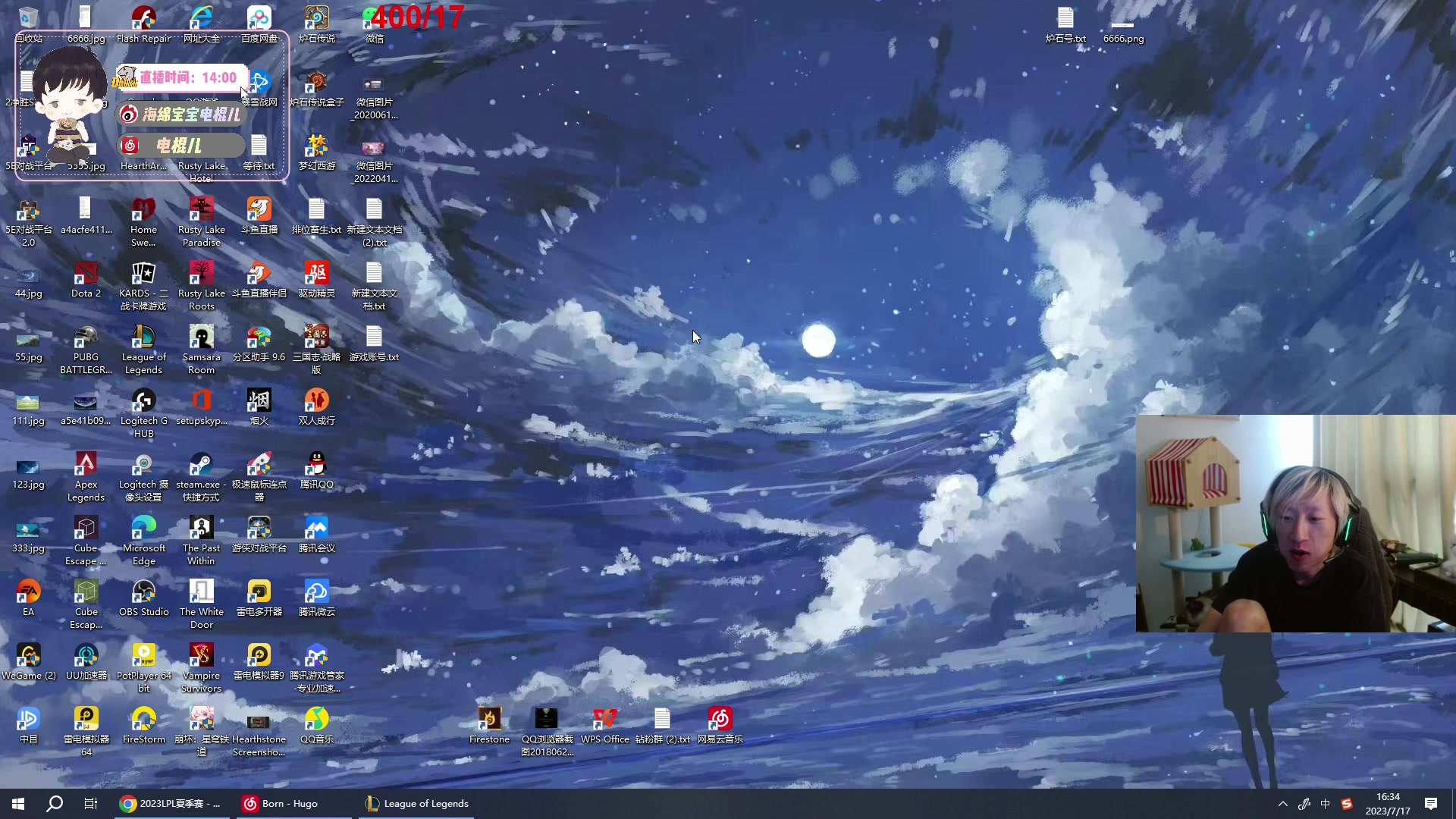Click the Sogou input tray icon
The height and width of the screenshot is (819, 1456).
click(x=1346, y=804)
